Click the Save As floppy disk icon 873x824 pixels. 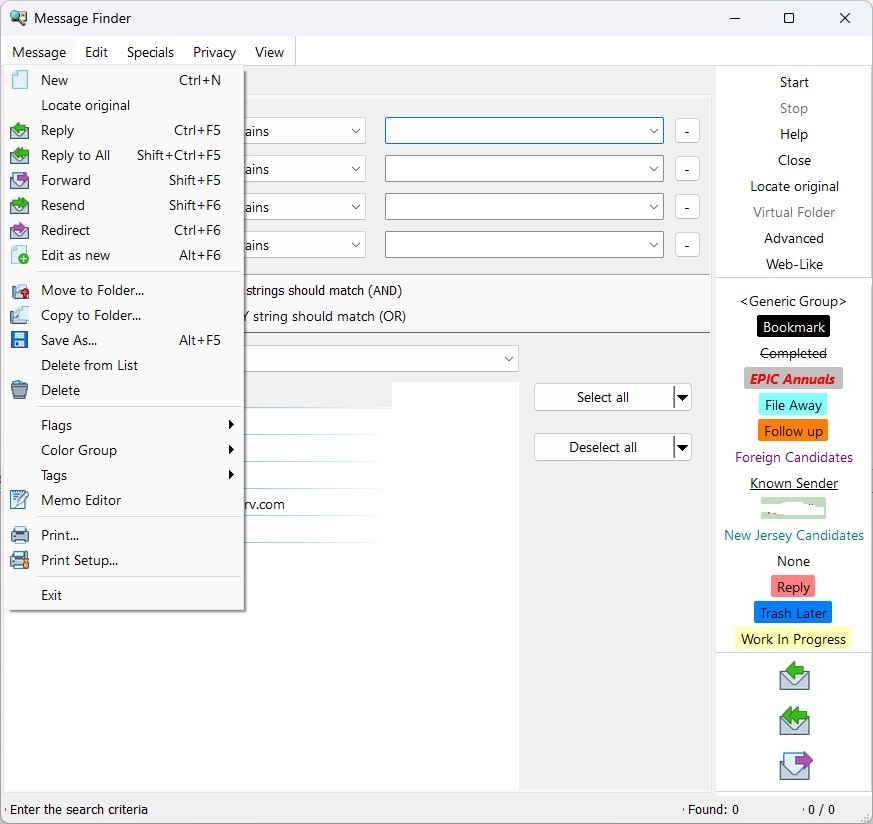(x=20, y=340)
